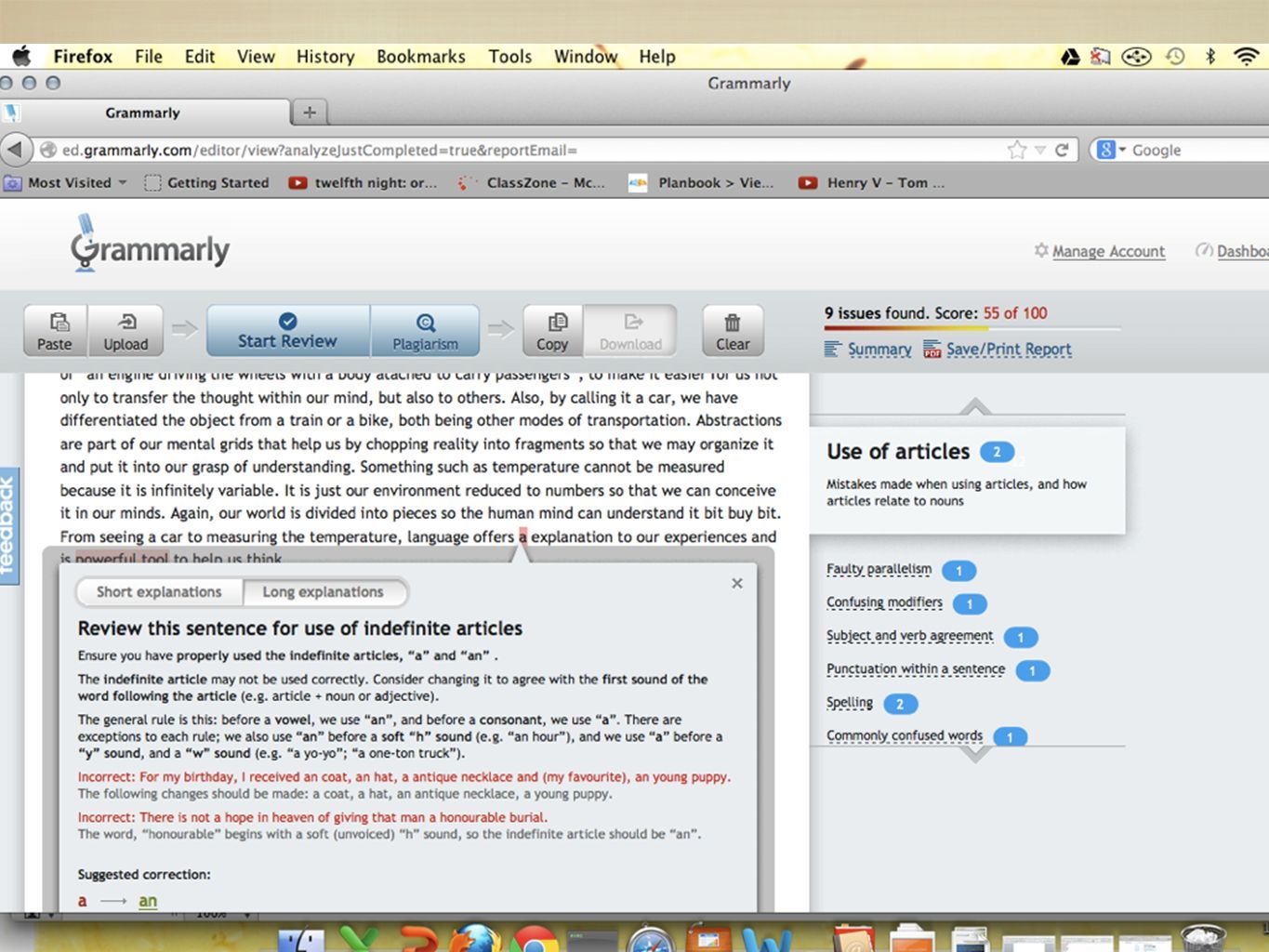Screen dimensions: 1269x952
Task: Select the Grammarly browser tab
Action: coord(144,112)
